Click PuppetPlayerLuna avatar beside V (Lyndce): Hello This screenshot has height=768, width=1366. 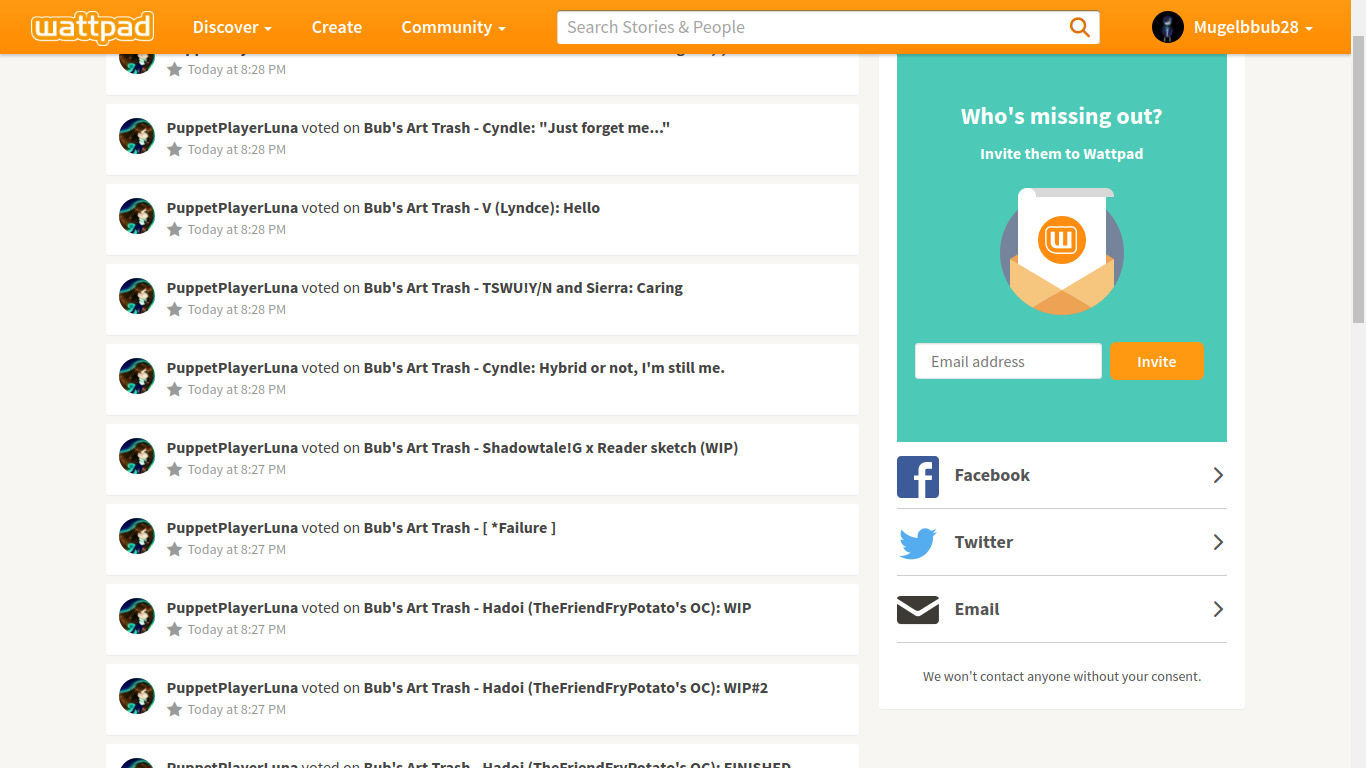137,216
